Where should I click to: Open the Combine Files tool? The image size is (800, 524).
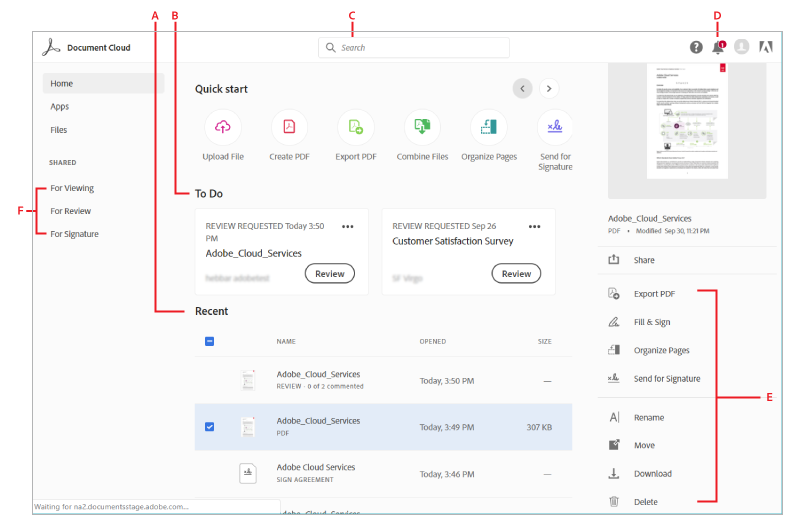(421, 127)
